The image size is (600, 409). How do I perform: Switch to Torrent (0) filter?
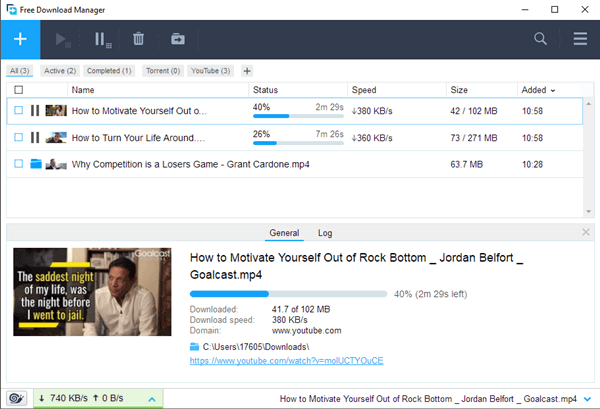(163, 71)
